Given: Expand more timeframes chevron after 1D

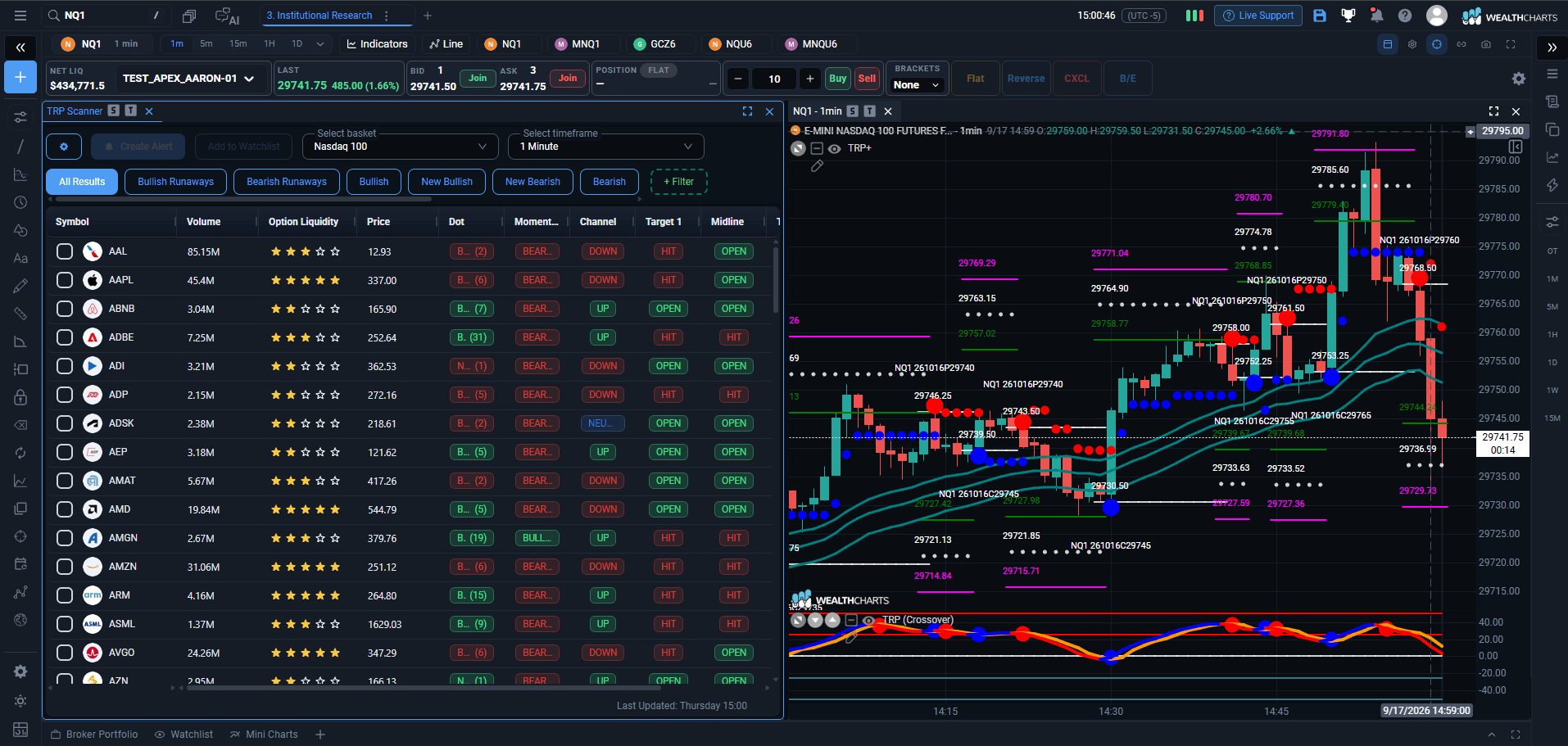Looking at the screenshot, I should click(319, 44).
